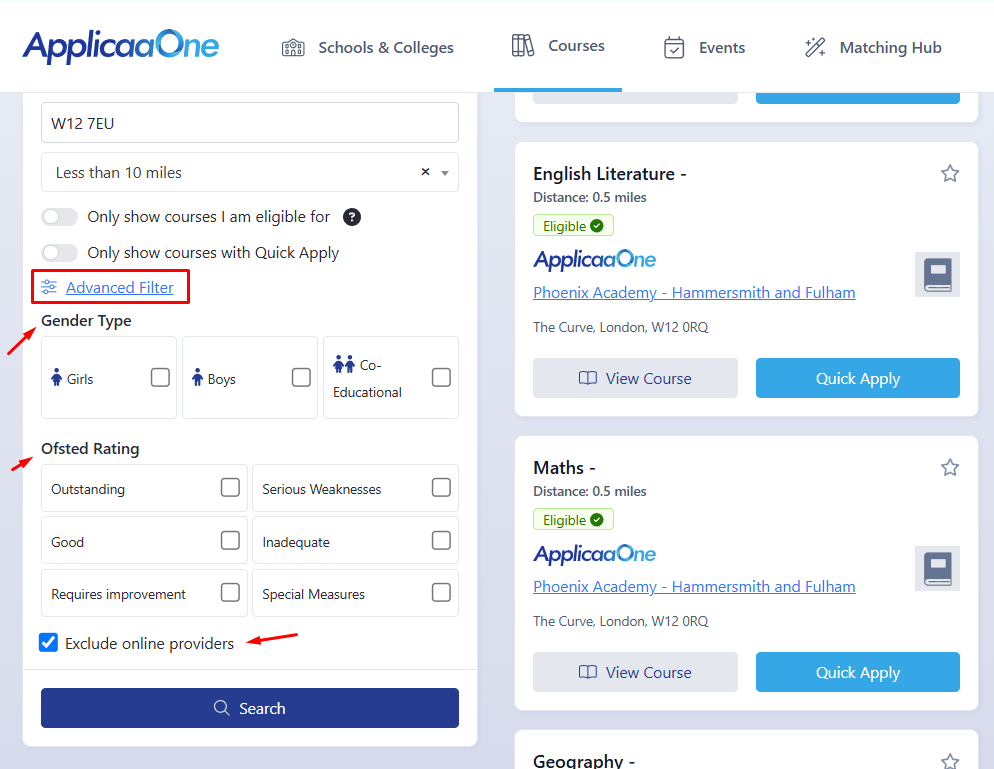The height and width of the screenshot is (769, 994).
Task: Enable 'Only show courses I am eligible for'
Action: pyautogui.click(x=59, y=216)
